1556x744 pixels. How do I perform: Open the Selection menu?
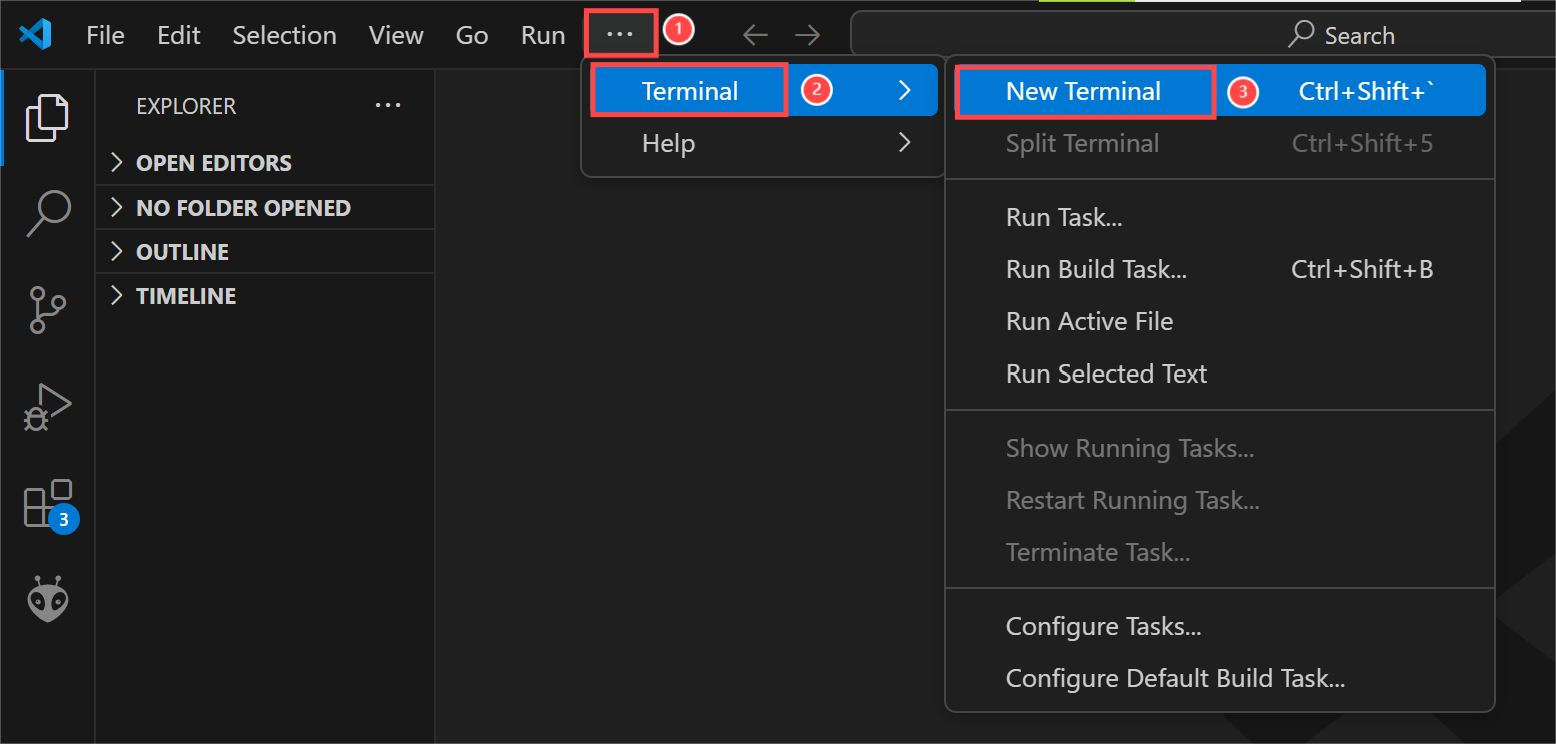(x=284, y=35)
